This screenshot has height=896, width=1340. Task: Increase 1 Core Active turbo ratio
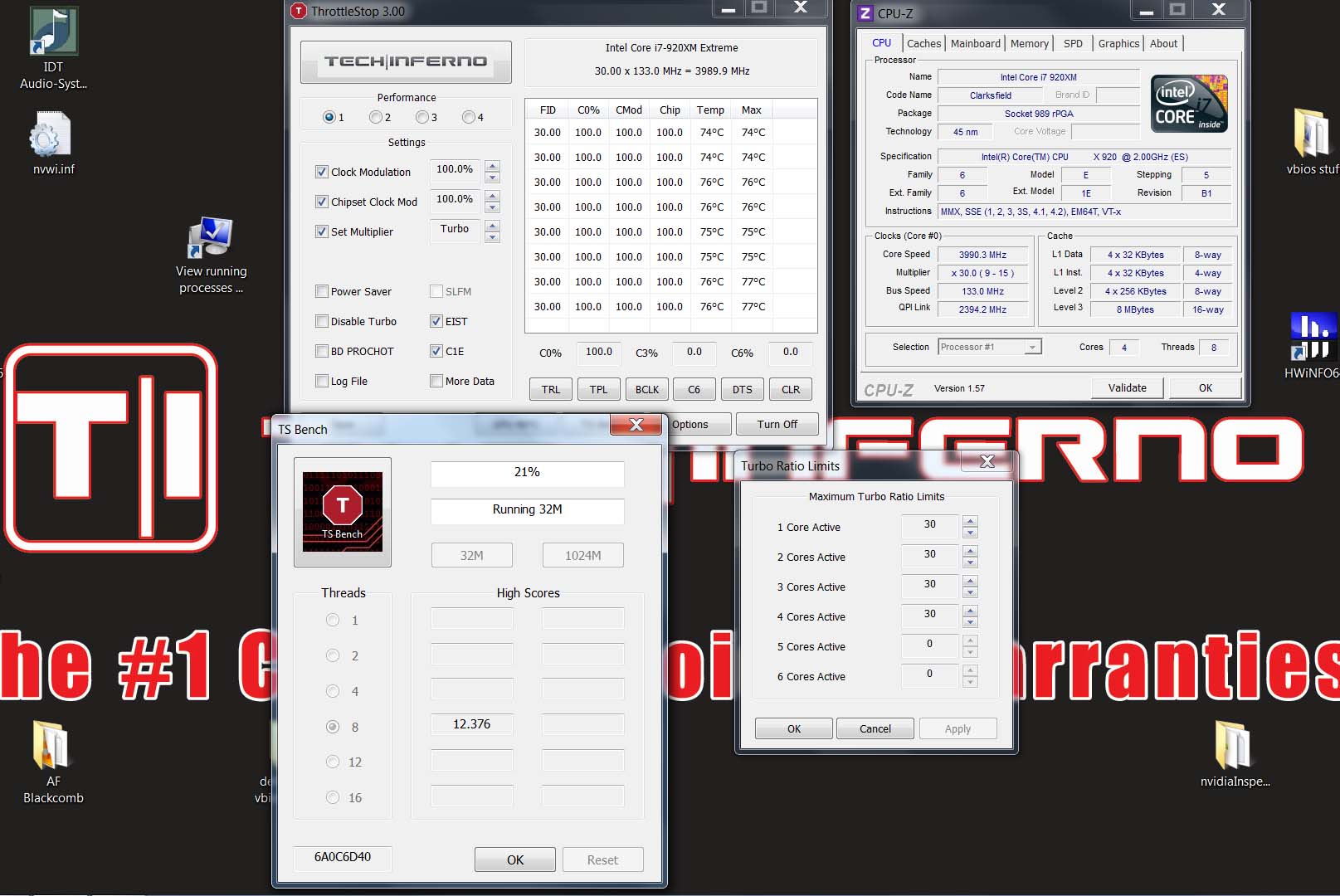pyautogui.click(x=970, y=521)
